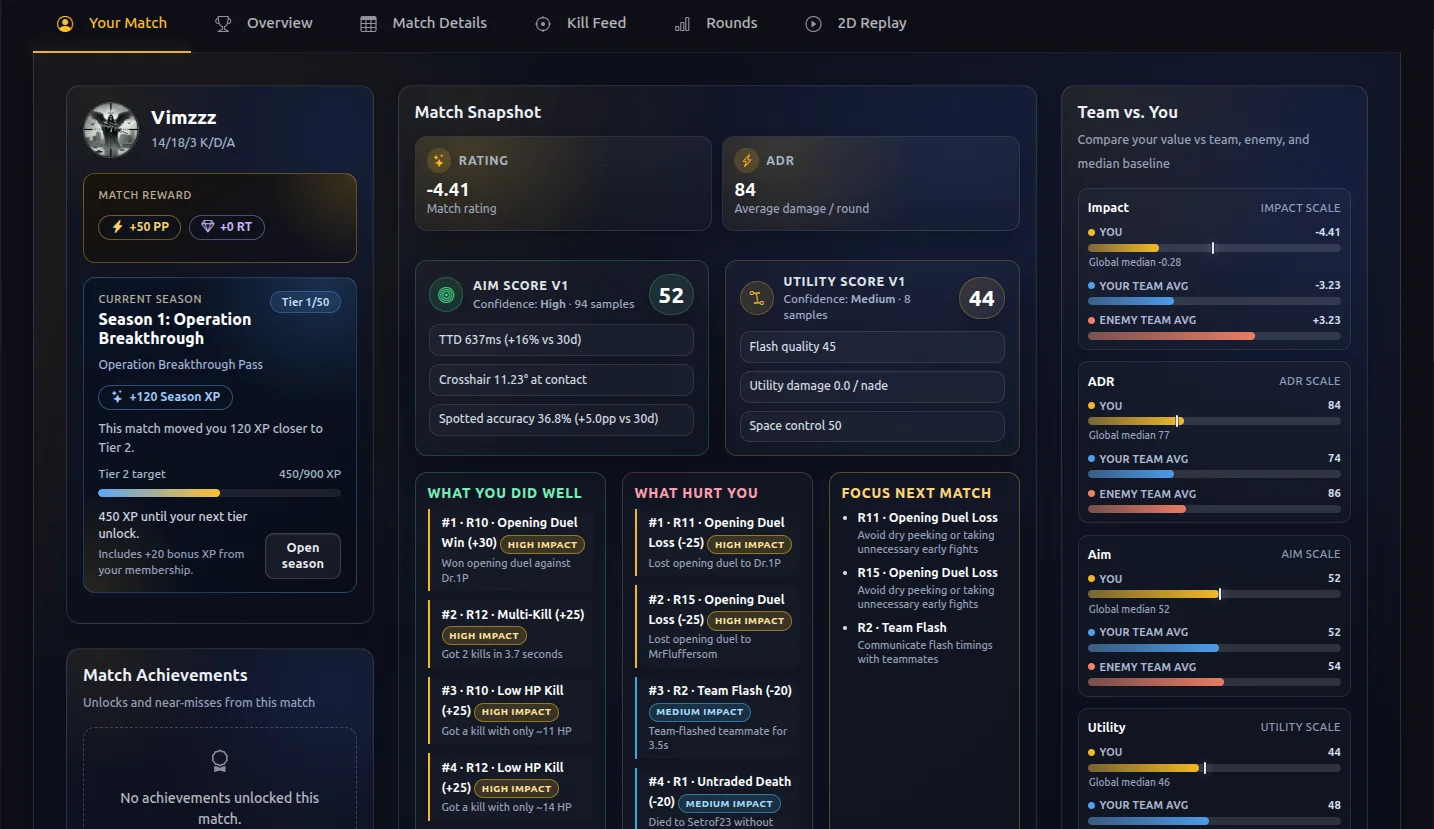Click the Rating sparkle icon
The height and width of the screenshot is (829, 1434).
click(438, 160)
